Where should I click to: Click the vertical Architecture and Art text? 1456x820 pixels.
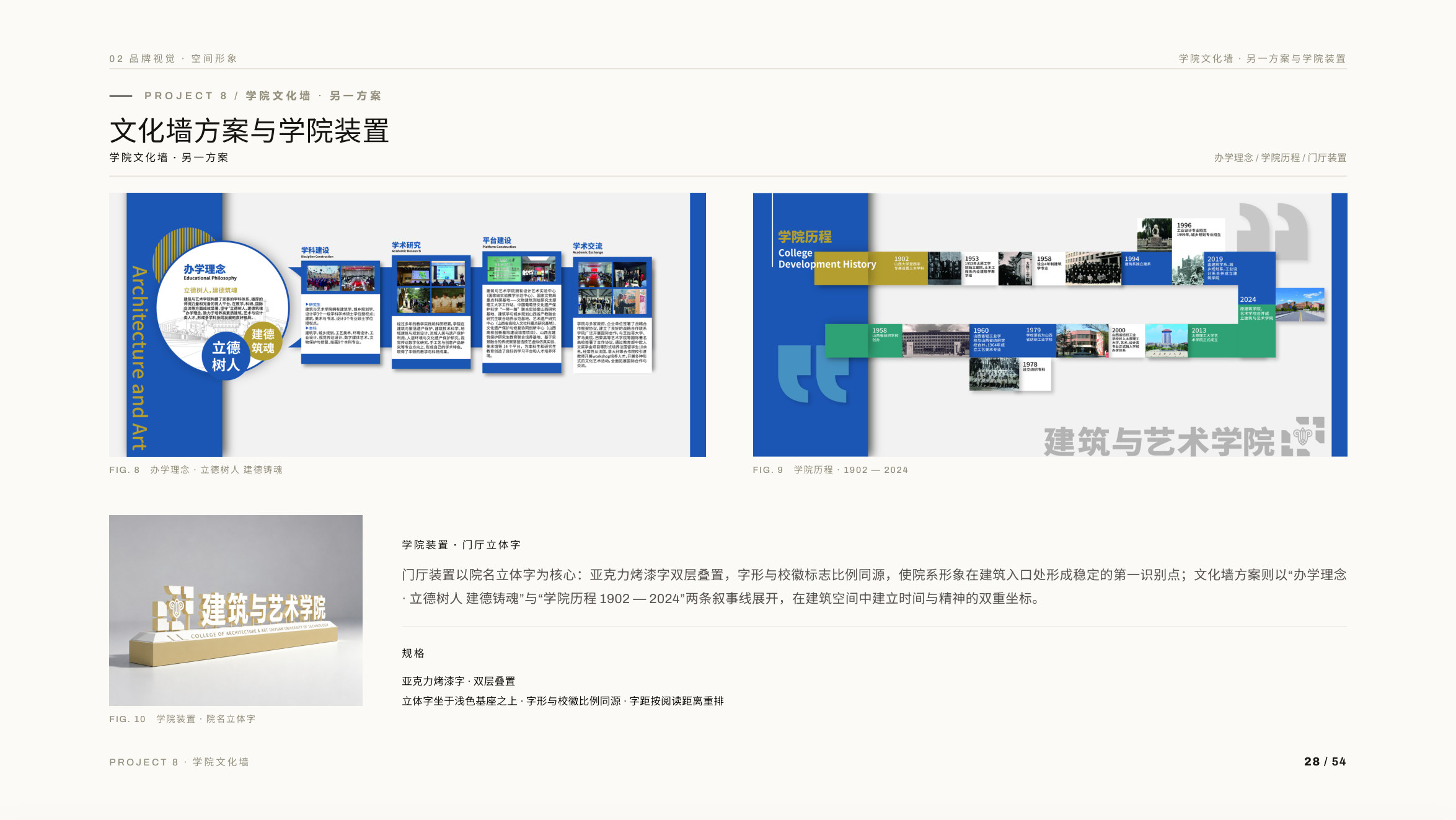[139, 358]
